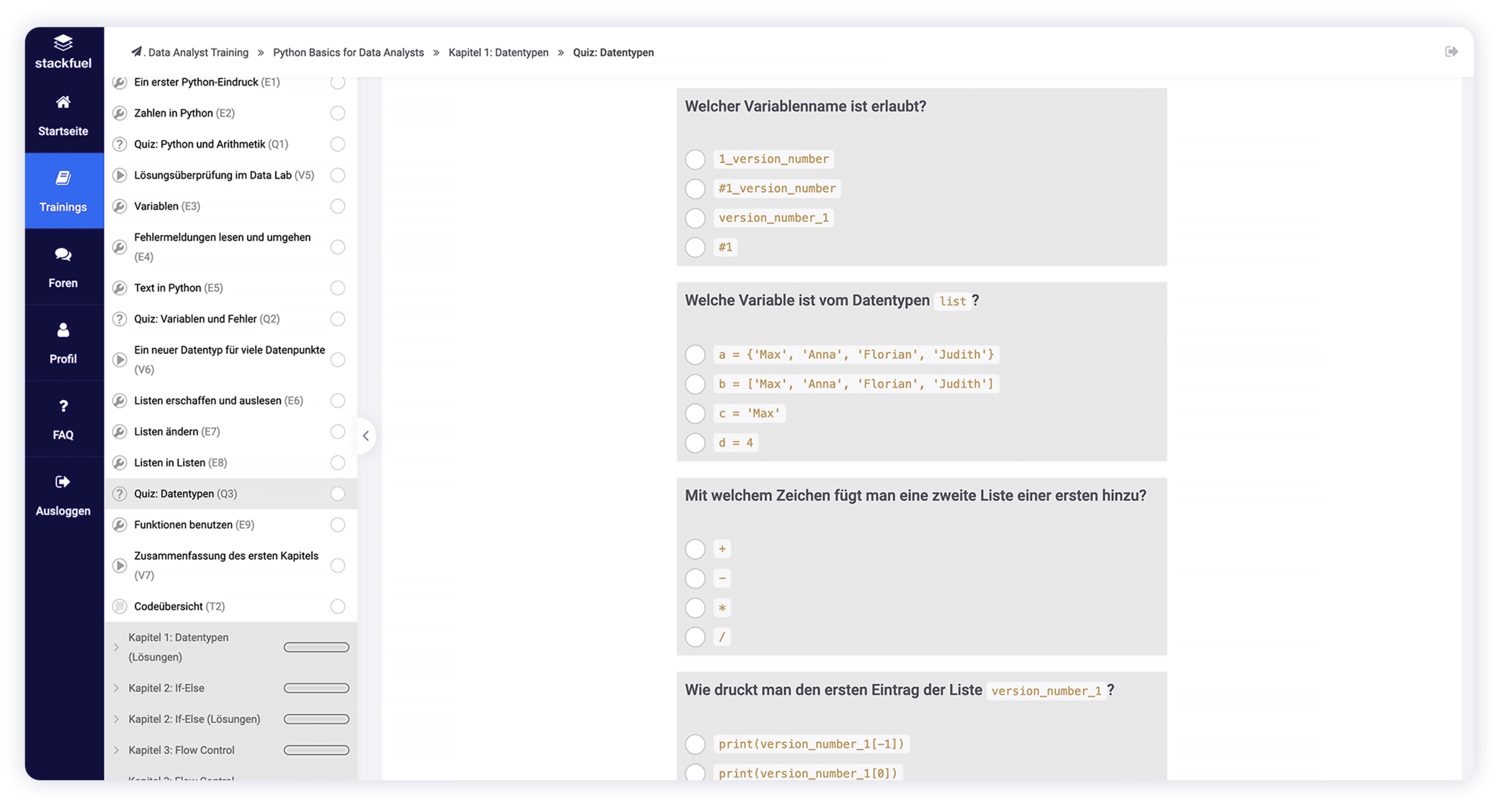Click logout icon in top-right header

click(x=1451, y=52)
